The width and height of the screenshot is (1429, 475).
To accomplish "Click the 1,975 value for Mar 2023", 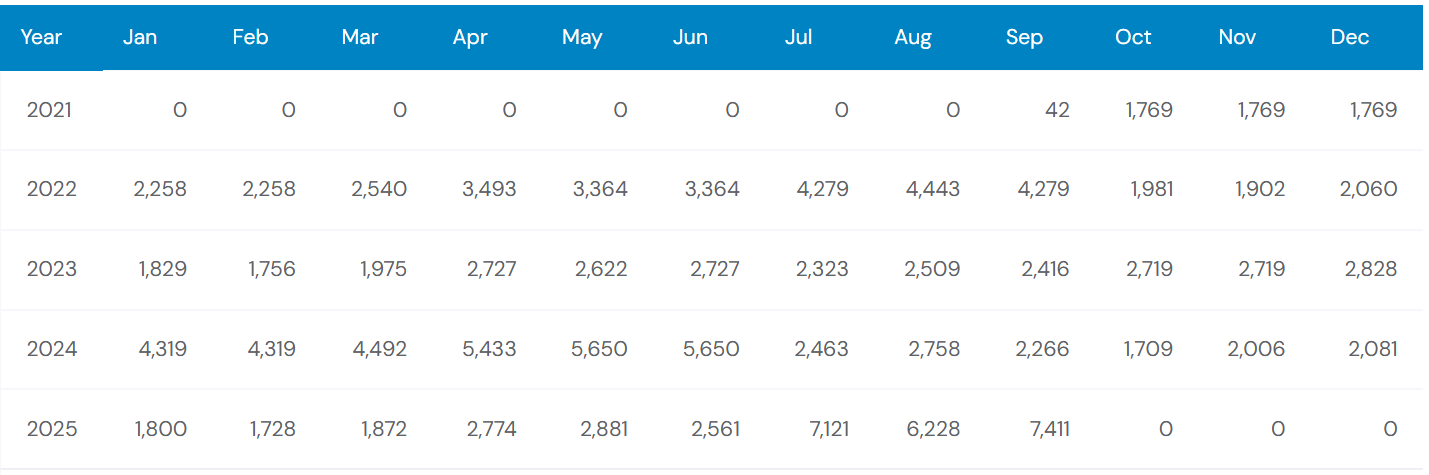I will point(383,269).
